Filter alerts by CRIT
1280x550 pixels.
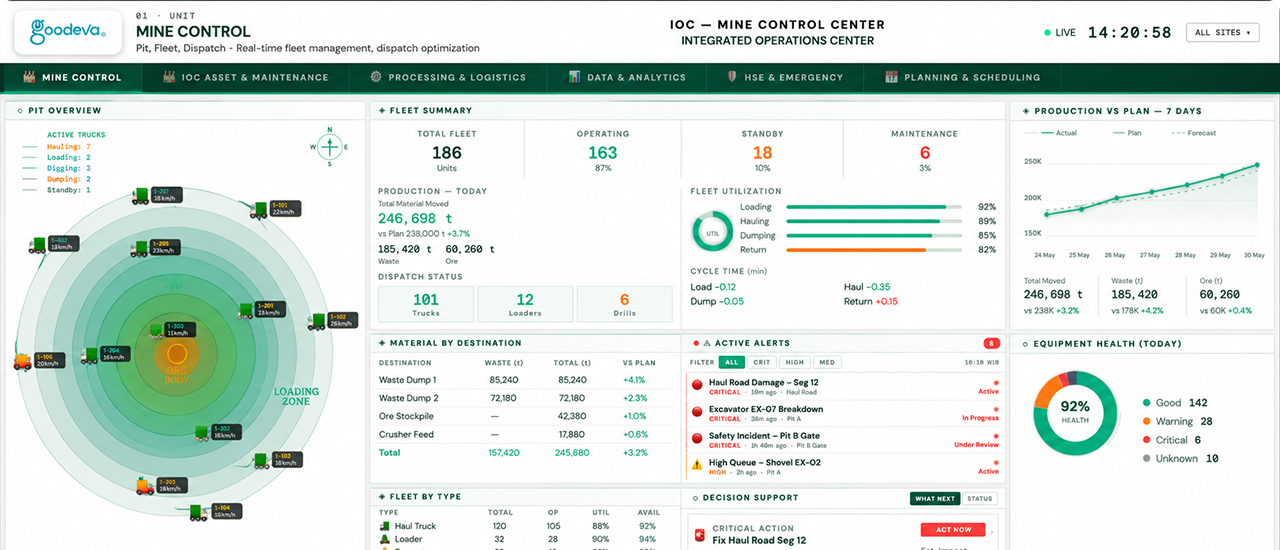click(762, 362)
